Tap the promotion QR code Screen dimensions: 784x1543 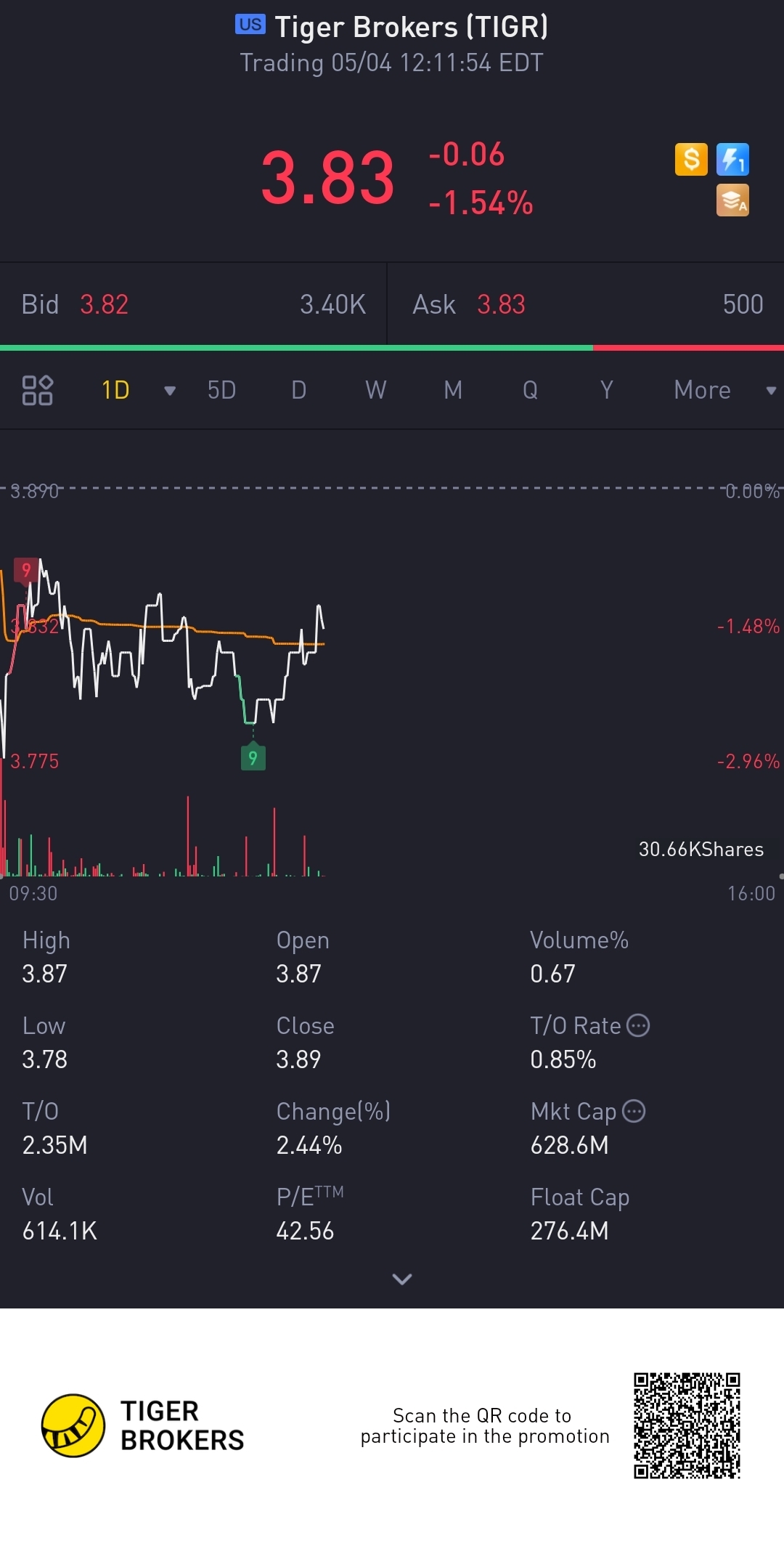click(x=687, y=1425)
